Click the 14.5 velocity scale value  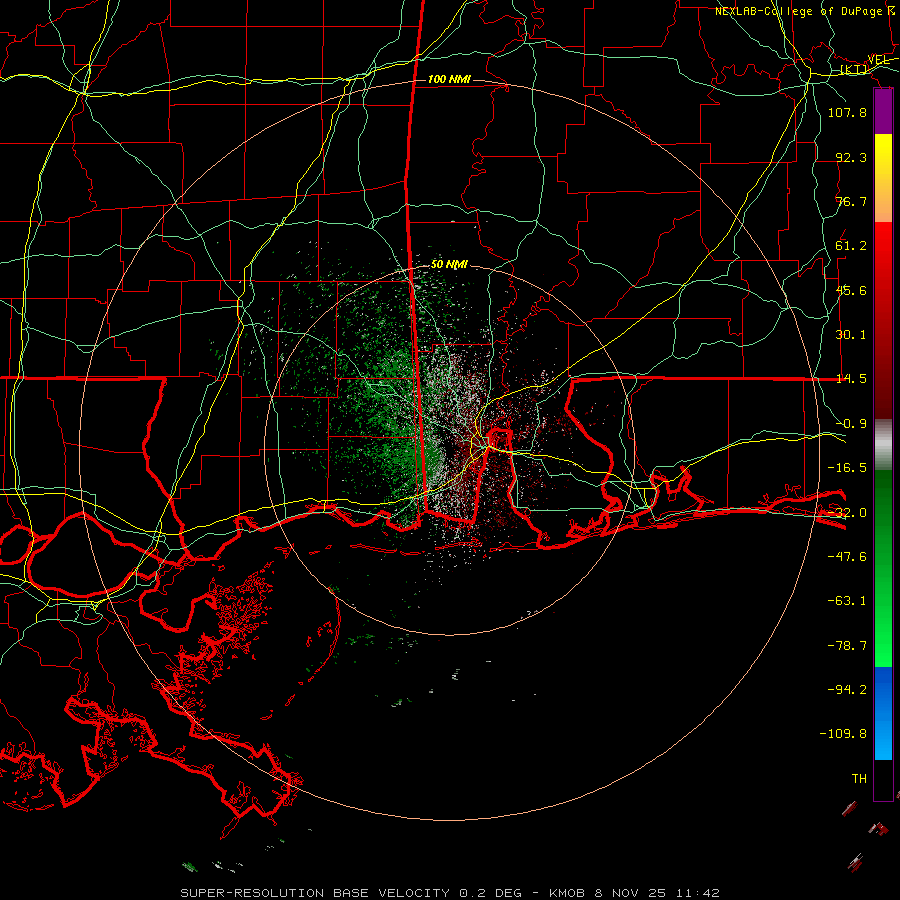click(x=851, y=379)
